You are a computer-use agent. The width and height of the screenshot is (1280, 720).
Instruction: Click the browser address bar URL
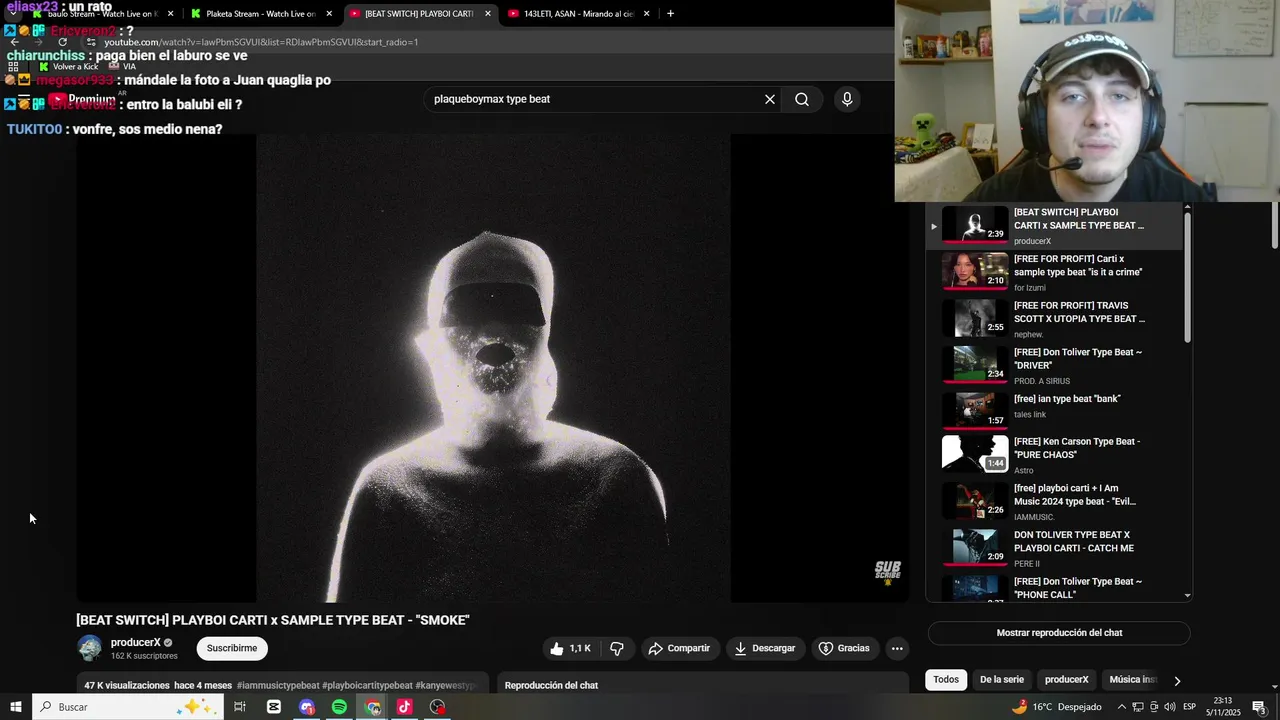tap(261, 42)
